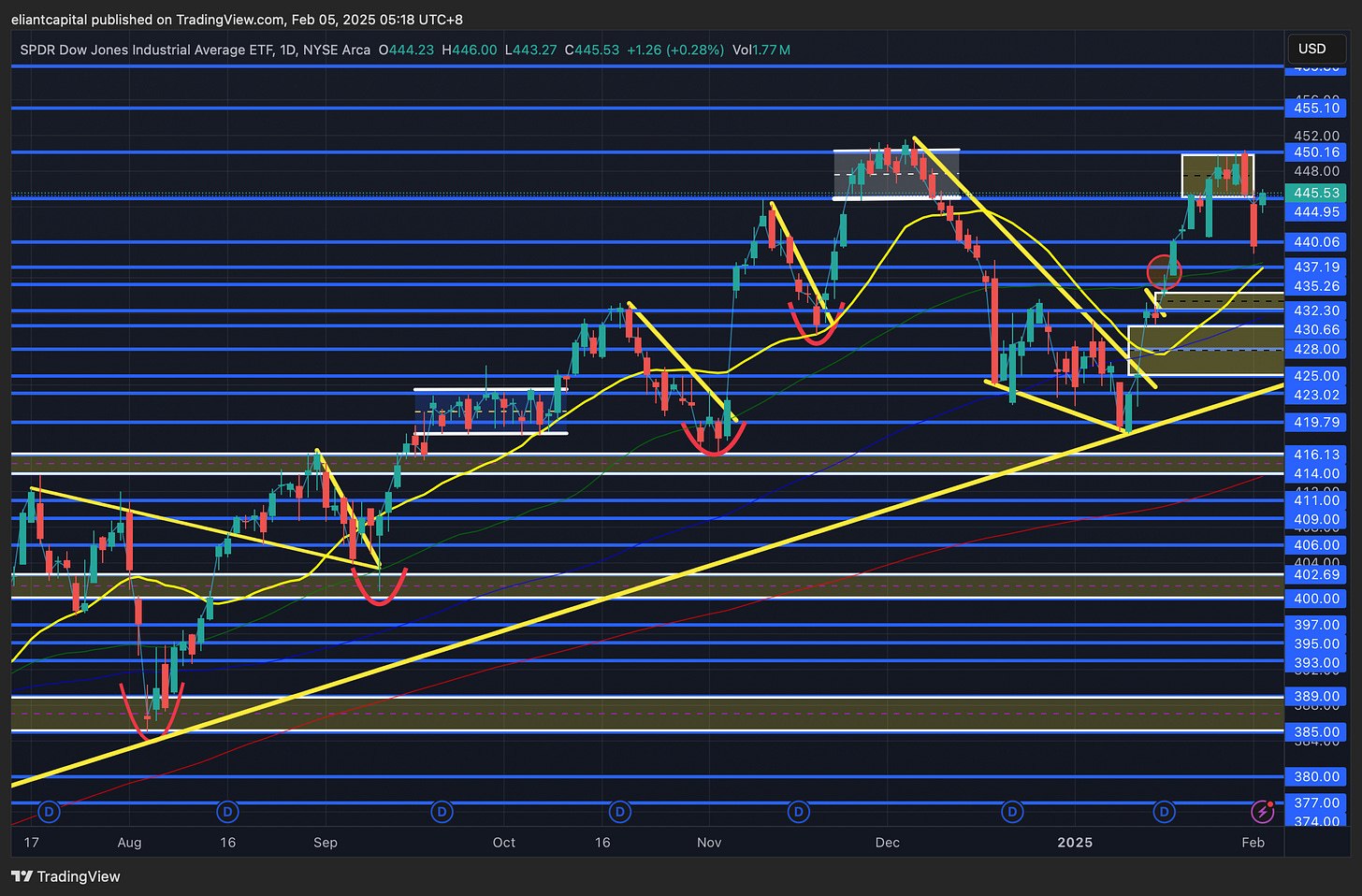Click the +1.26 (+0.28%) change value

pos(675,50)
